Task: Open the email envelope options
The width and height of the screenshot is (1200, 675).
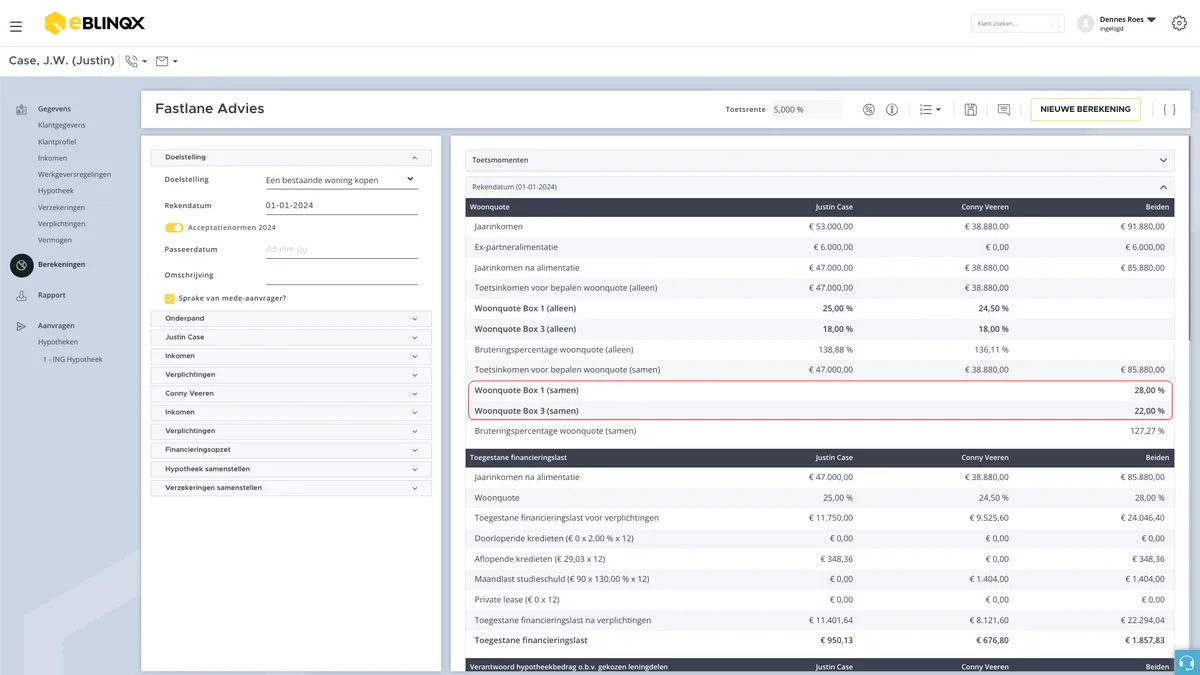Action: click(167, 62)
